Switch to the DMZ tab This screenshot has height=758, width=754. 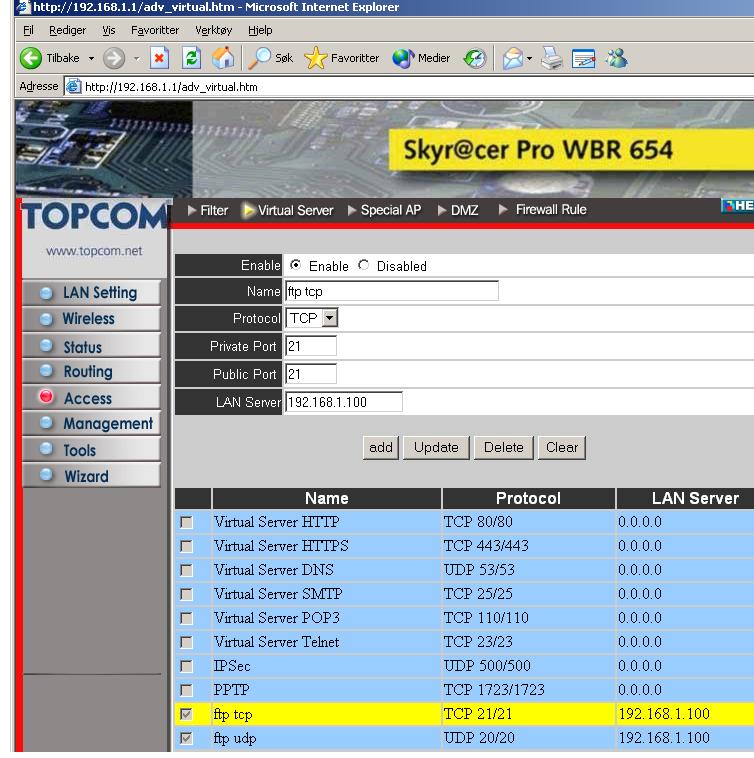coord(458,210)
